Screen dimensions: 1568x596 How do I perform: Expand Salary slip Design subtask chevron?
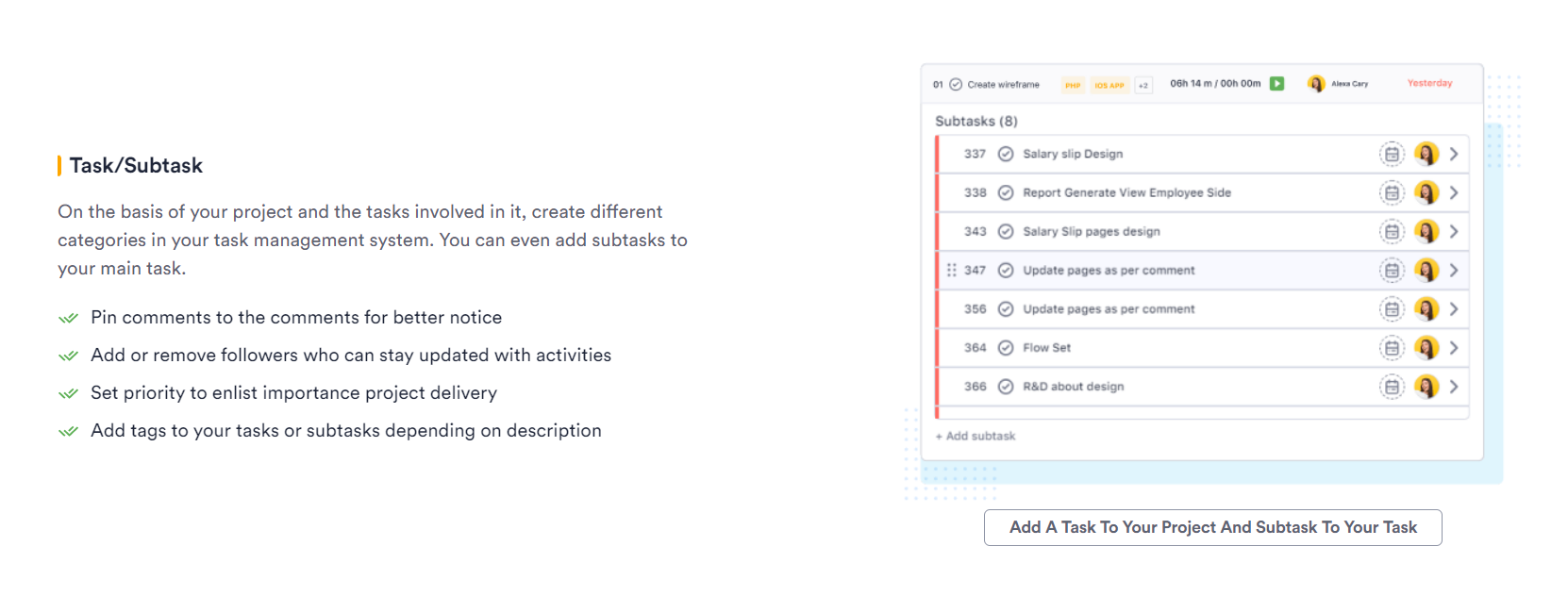point(1454,154)
